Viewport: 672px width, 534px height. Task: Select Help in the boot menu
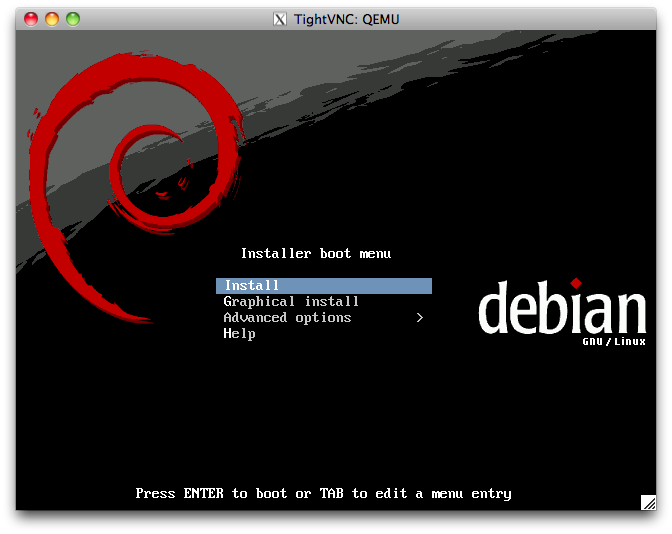(x=239, y=333)
